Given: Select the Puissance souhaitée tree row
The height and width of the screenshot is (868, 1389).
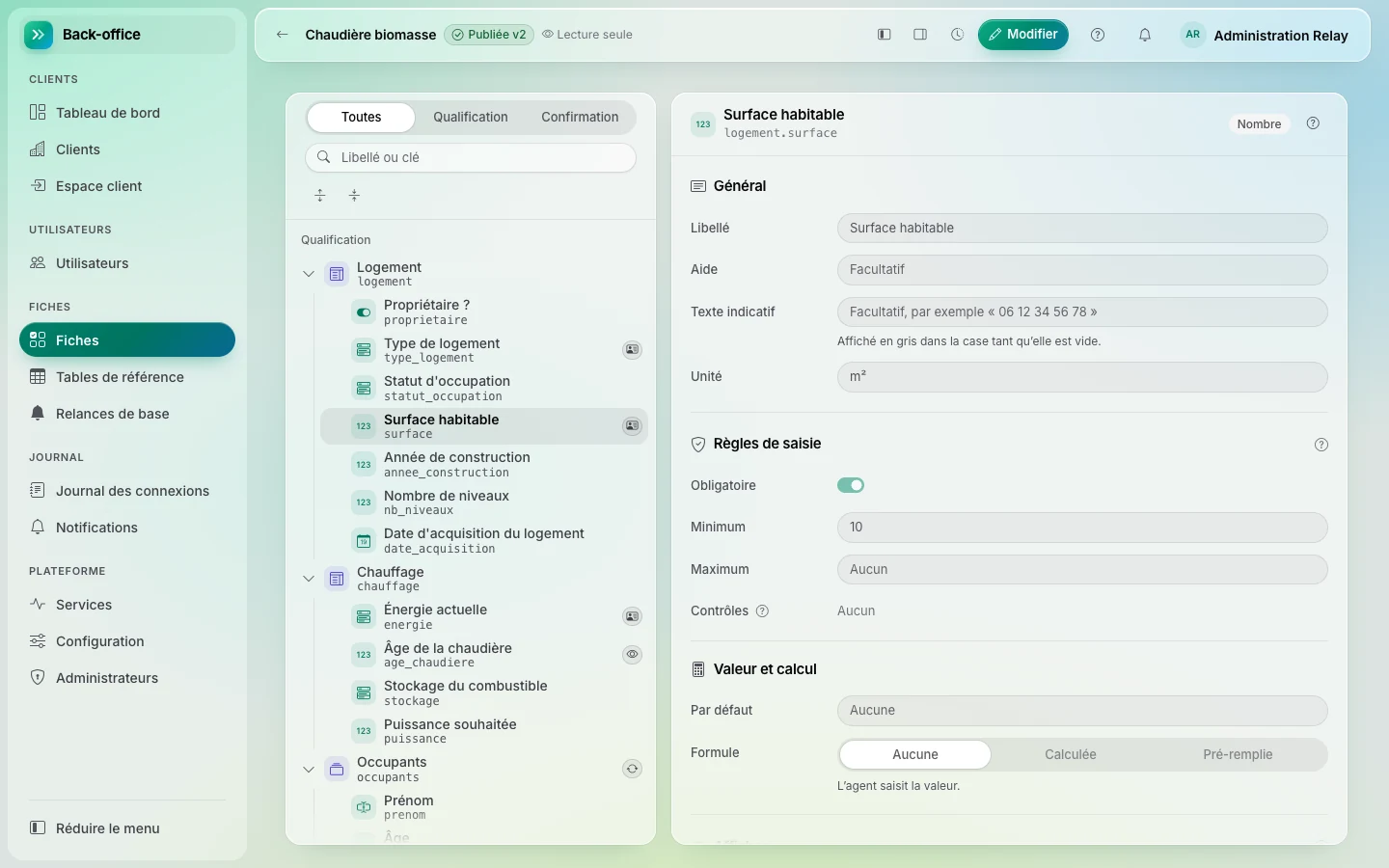Looking at the screenshot, I should pyautogui.click(x=483, y=731).
